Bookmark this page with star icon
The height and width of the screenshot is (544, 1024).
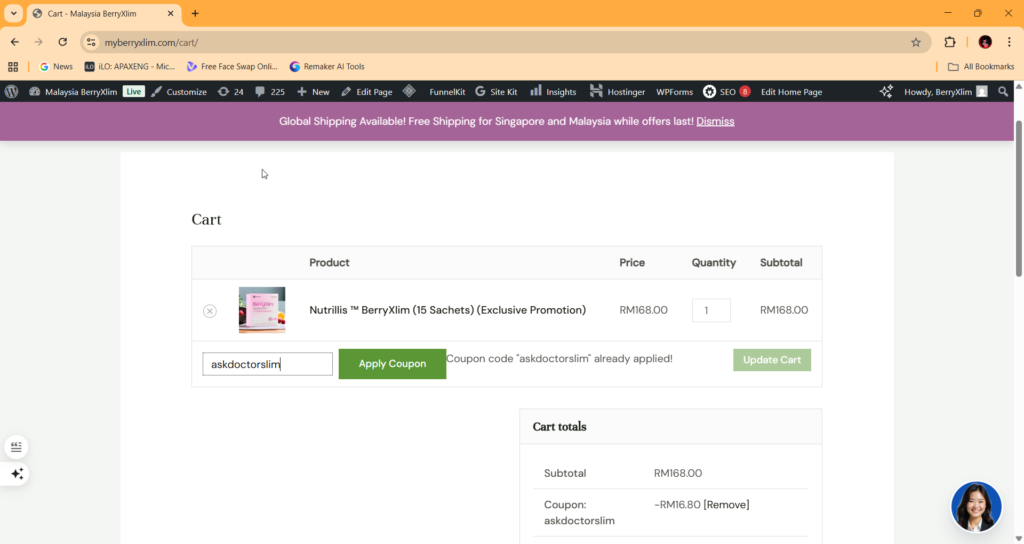[915, 42]
